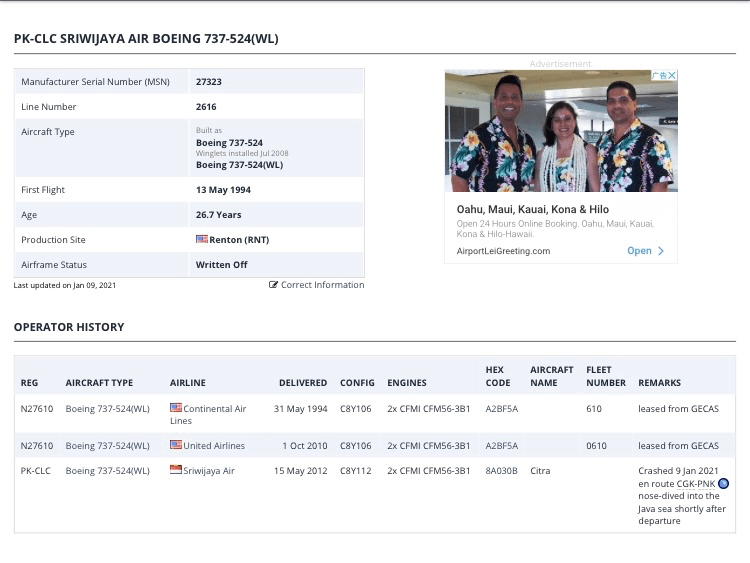Click the AirportLeiGreeting.com ad URL text
Viewport: 750px width, 563px height.
(x=504, y=251)
